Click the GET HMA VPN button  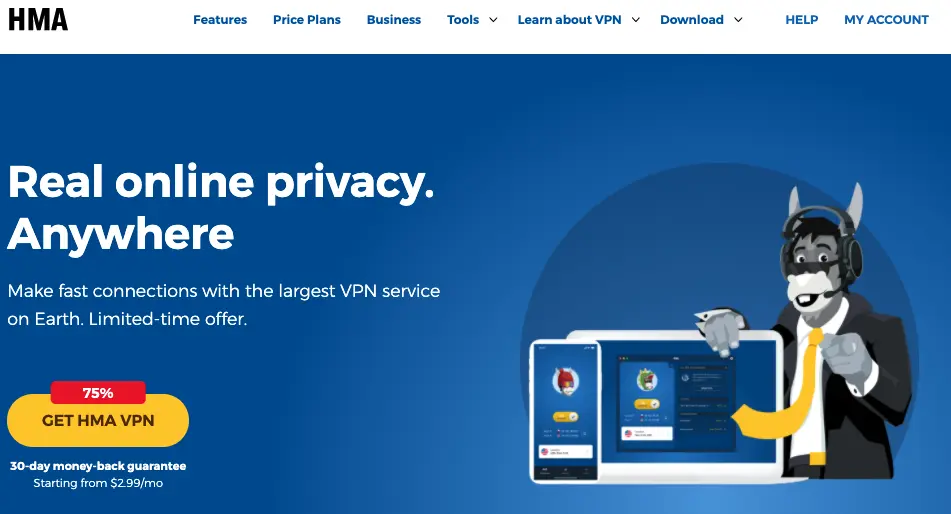(x=98, y=420)
